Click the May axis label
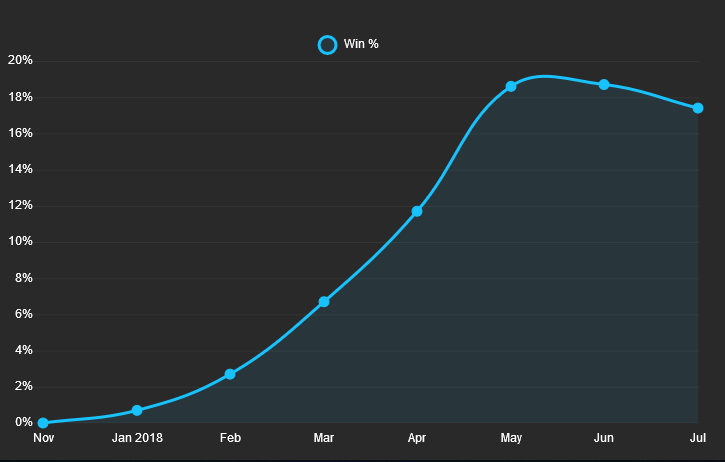The image size is (725, 462). pyautogui.click(x=511, y=438)
